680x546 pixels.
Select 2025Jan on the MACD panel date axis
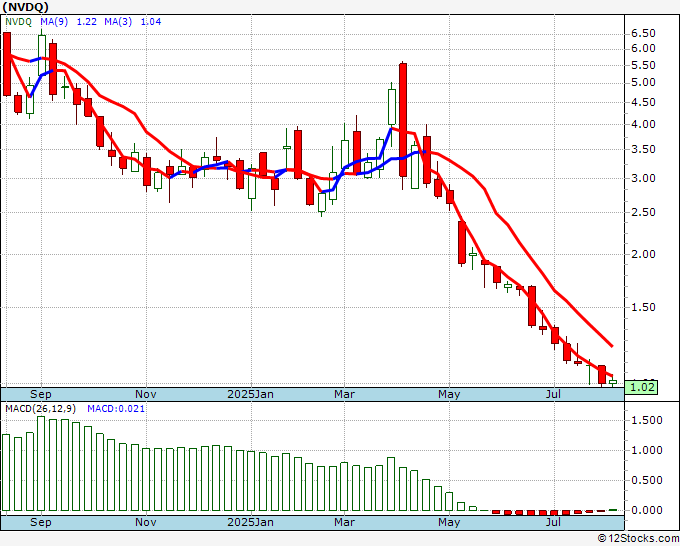click(251, 522)
